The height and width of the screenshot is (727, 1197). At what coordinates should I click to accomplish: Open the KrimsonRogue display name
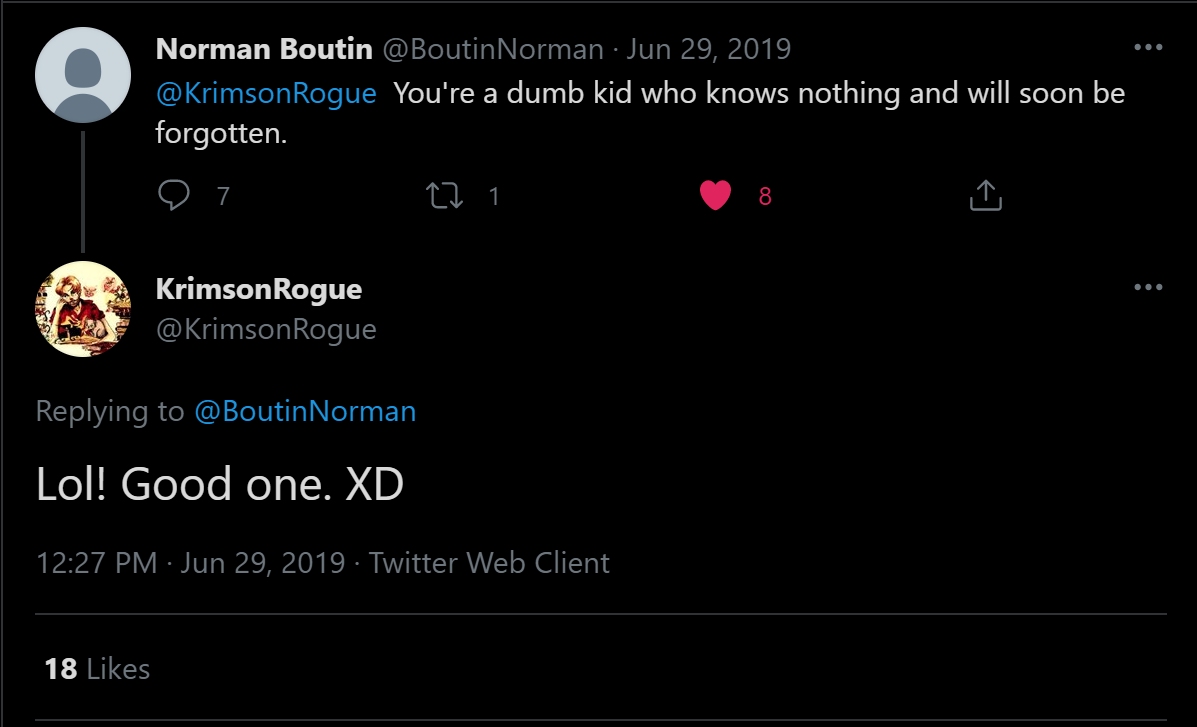(259, 289)
